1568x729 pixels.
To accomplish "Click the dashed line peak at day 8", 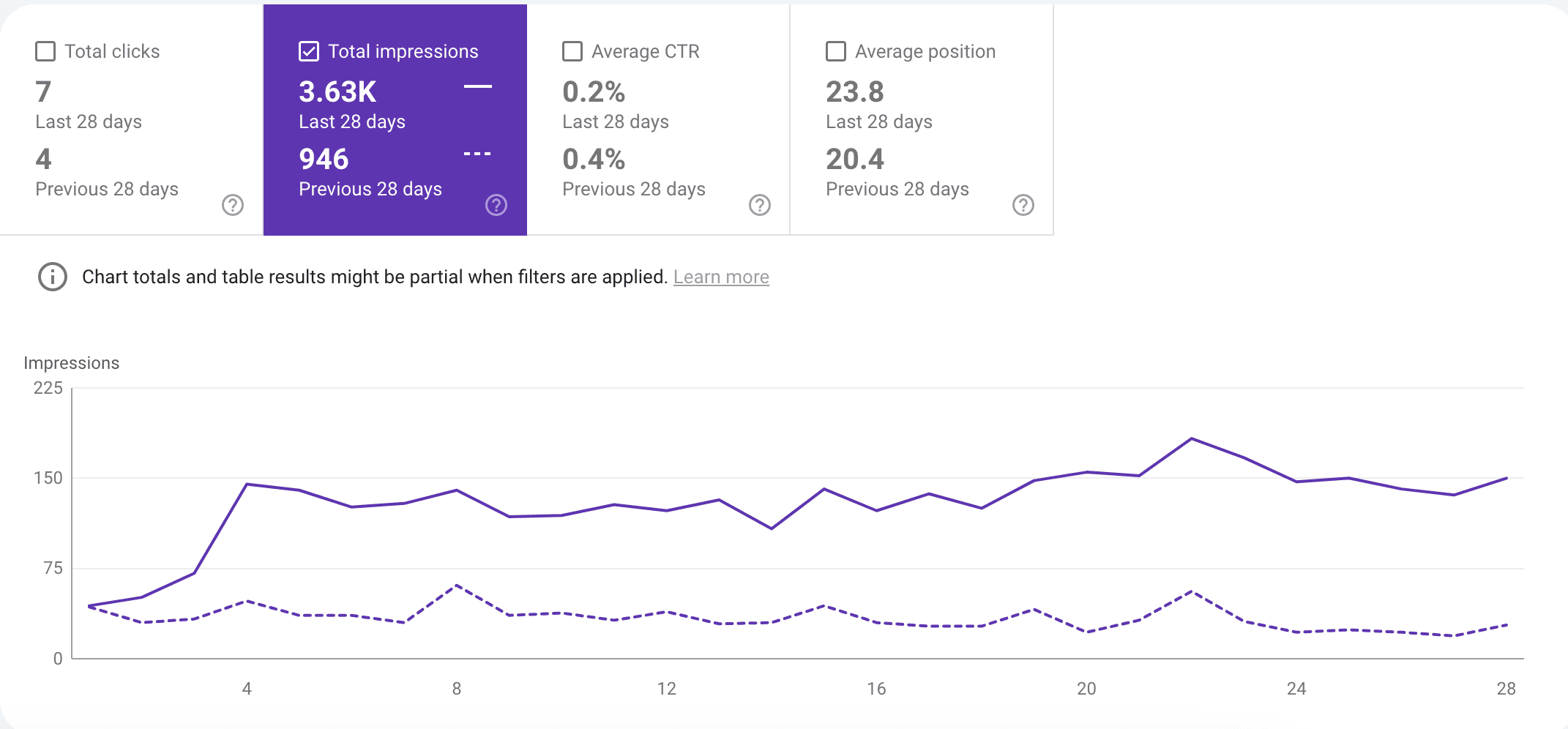I will click(457, 586).
